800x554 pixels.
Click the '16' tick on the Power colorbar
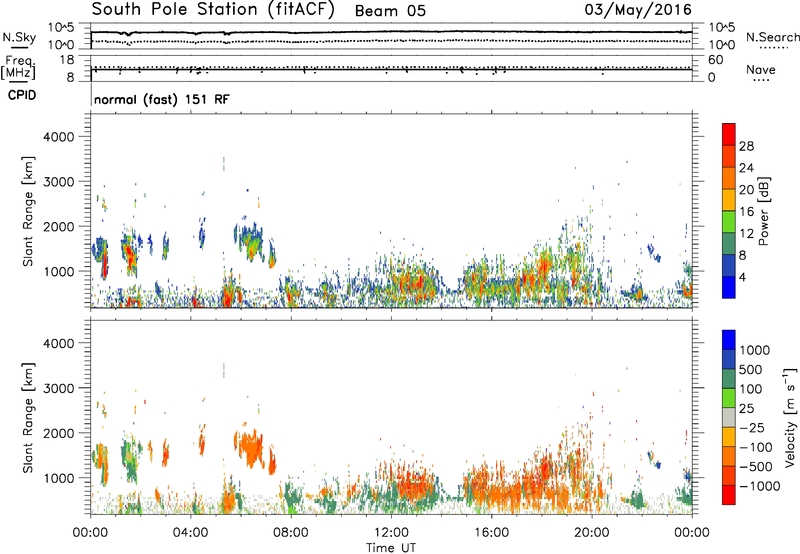[746, 212]
